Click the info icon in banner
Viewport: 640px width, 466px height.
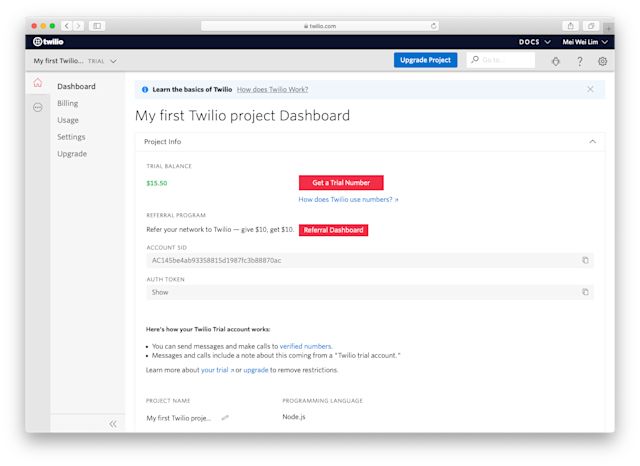coord(145,89)
